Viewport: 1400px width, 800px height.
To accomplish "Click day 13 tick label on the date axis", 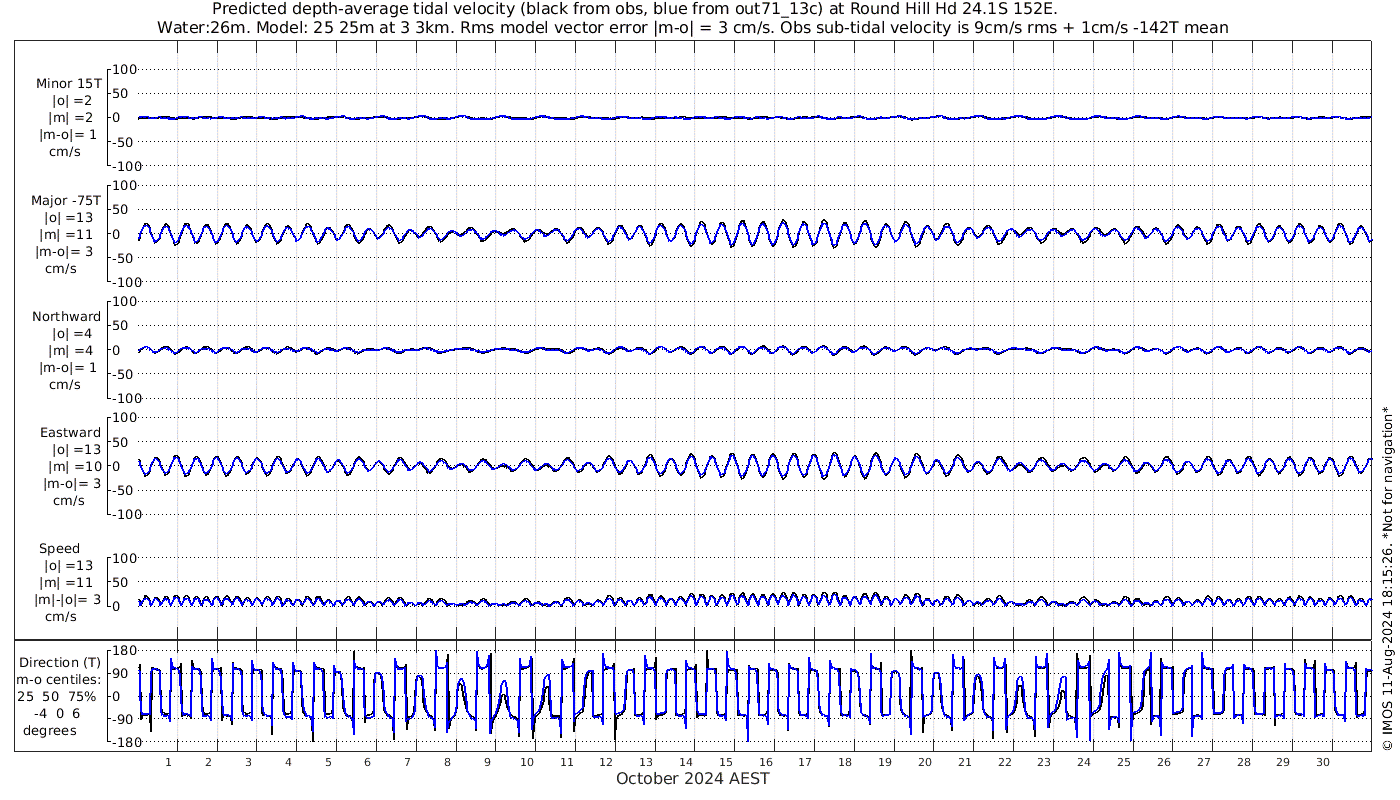I will [x=646, y=762].
